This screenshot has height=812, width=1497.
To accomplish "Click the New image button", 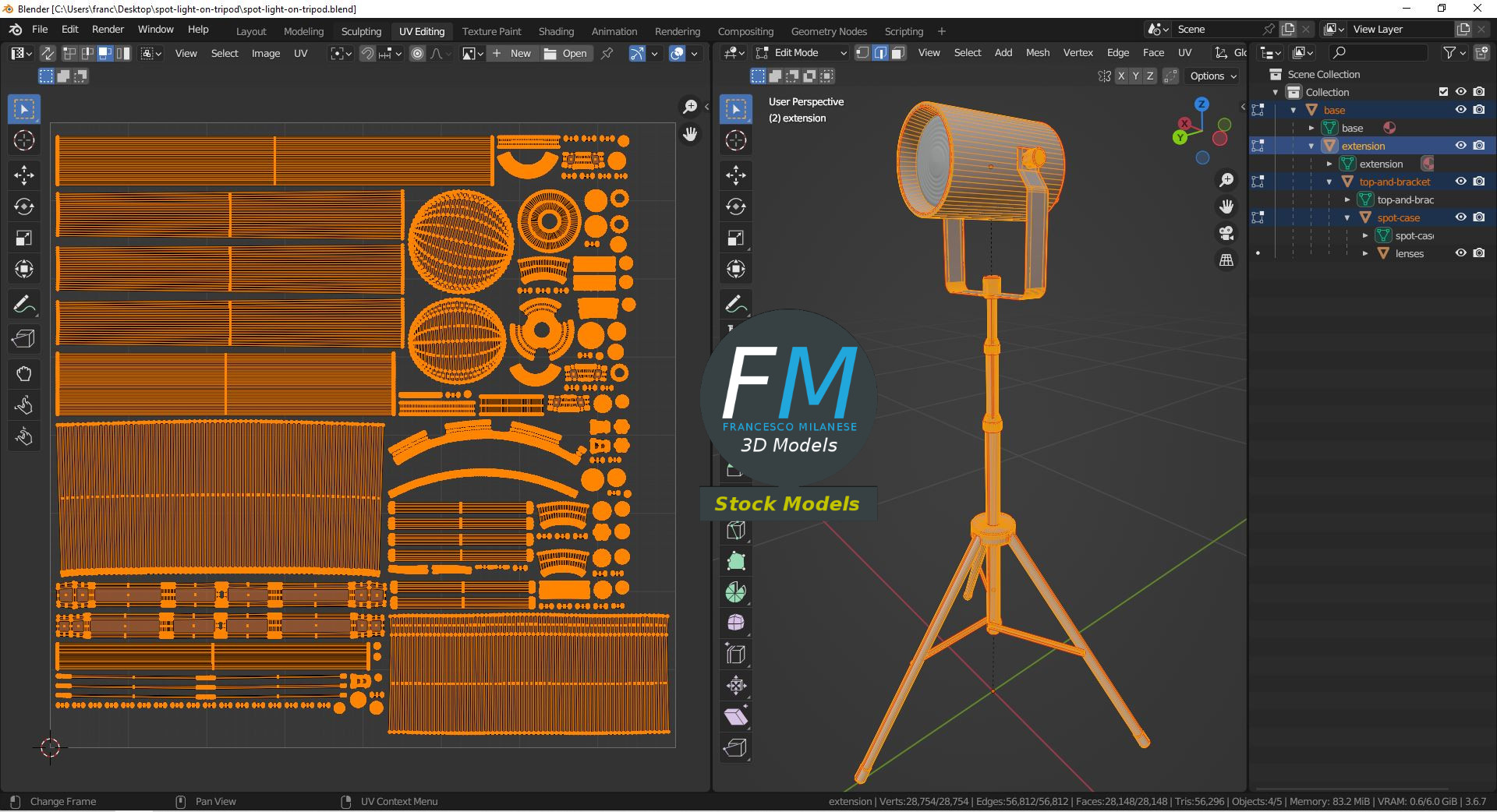I will click(x=511, y=53).
